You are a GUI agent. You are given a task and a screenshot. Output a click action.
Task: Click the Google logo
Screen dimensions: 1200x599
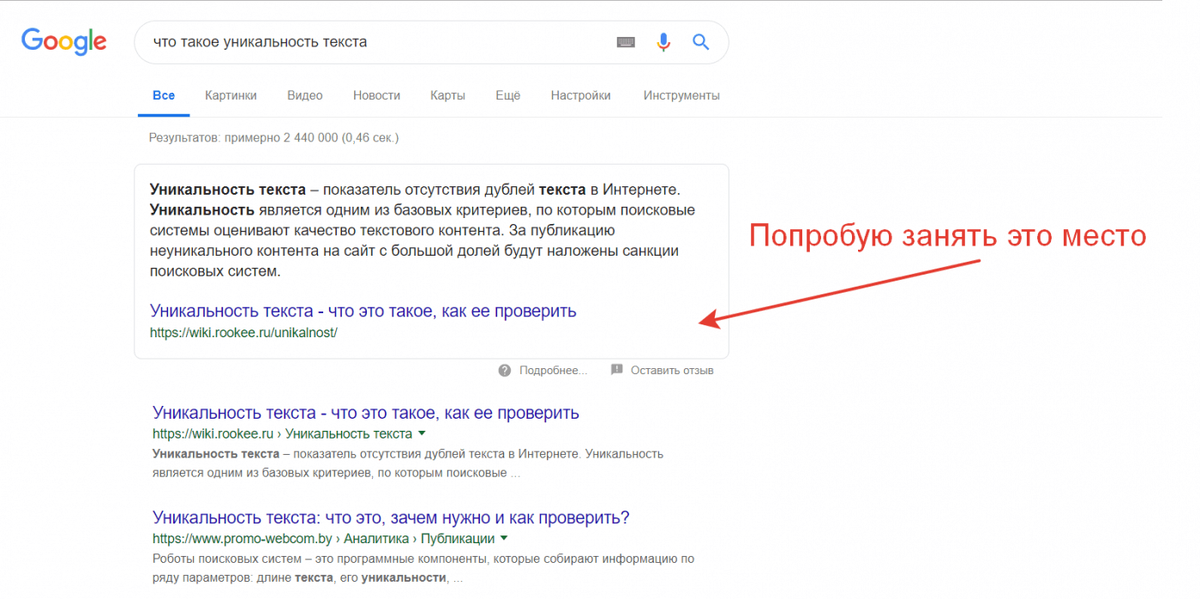[63, 41]
